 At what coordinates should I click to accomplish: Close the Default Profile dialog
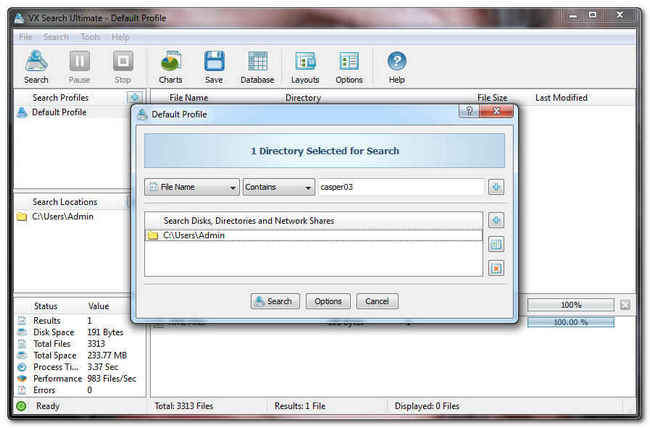496,111
